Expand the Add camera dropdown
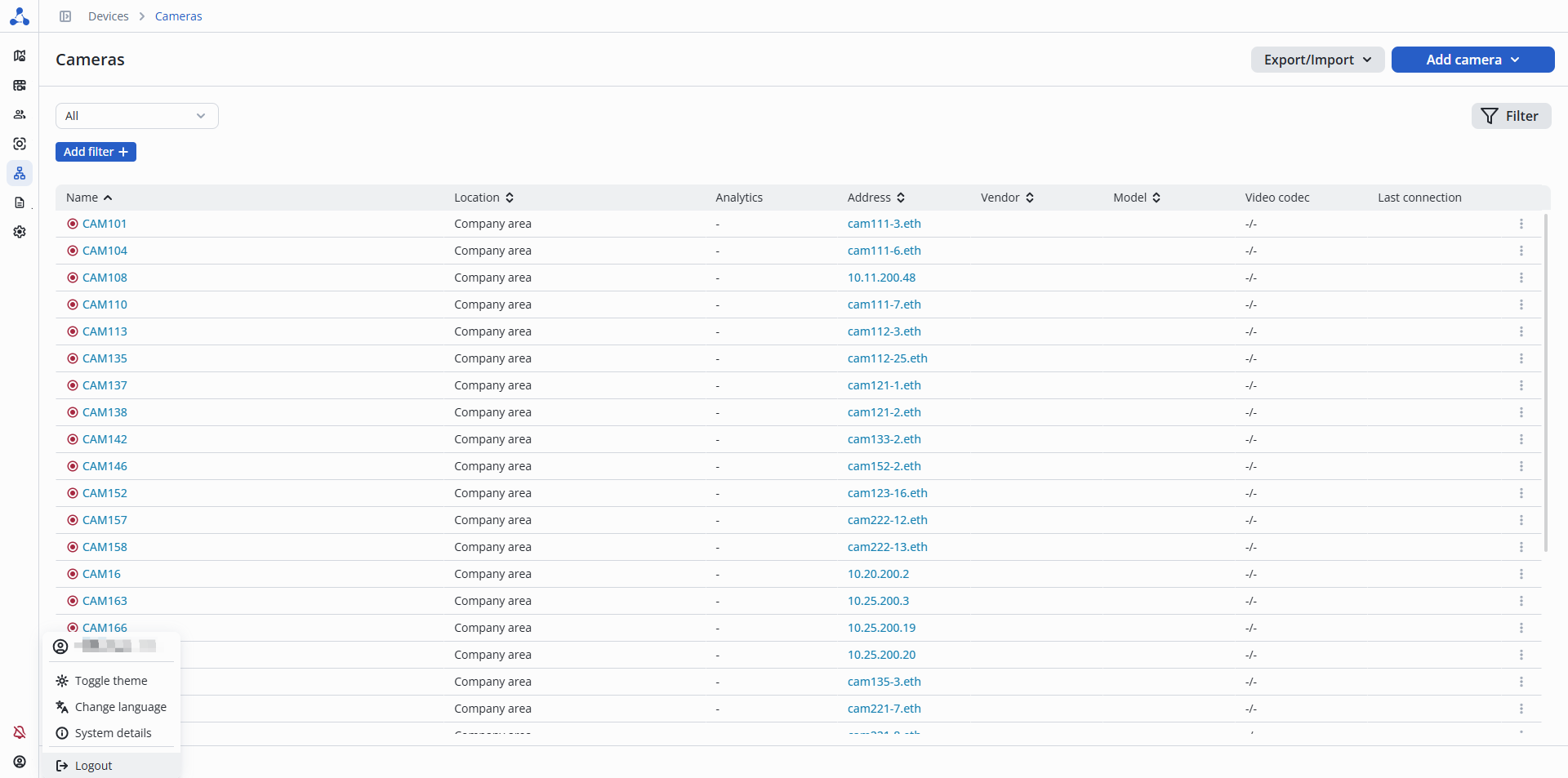 [1472, 60]
